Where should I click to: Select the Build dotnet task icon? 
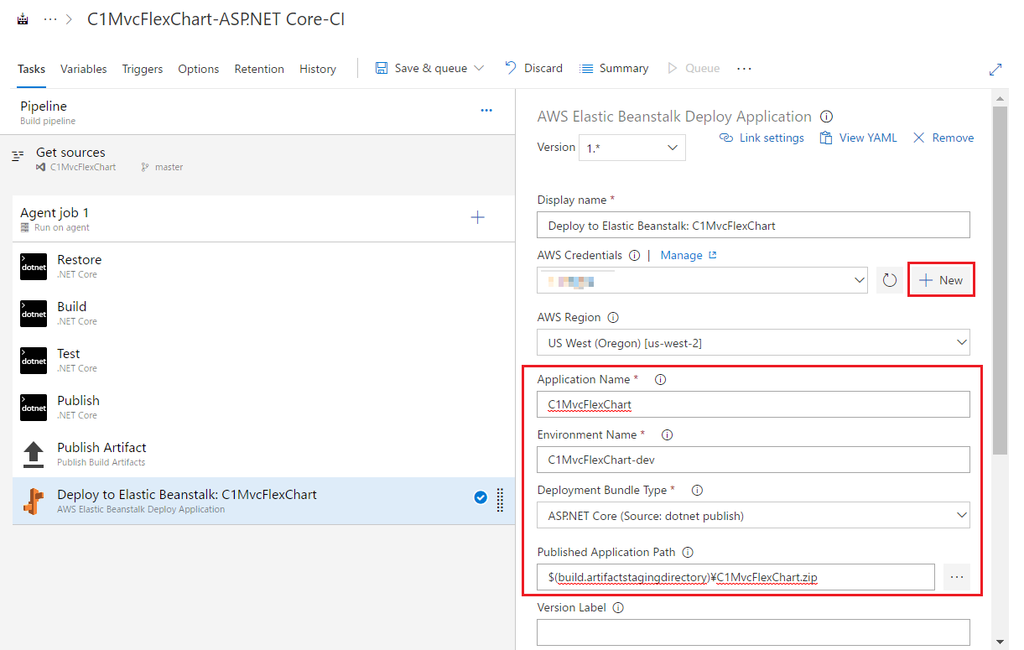(x=33, y=314)
